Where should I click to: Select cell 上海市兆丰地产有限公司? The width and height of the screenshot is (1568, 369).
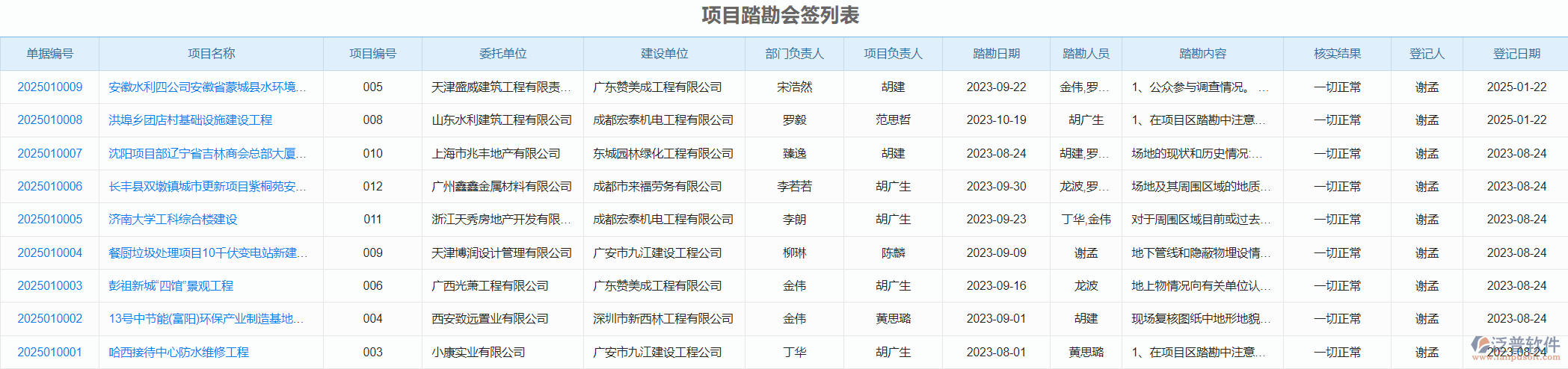tap(496, 154)
